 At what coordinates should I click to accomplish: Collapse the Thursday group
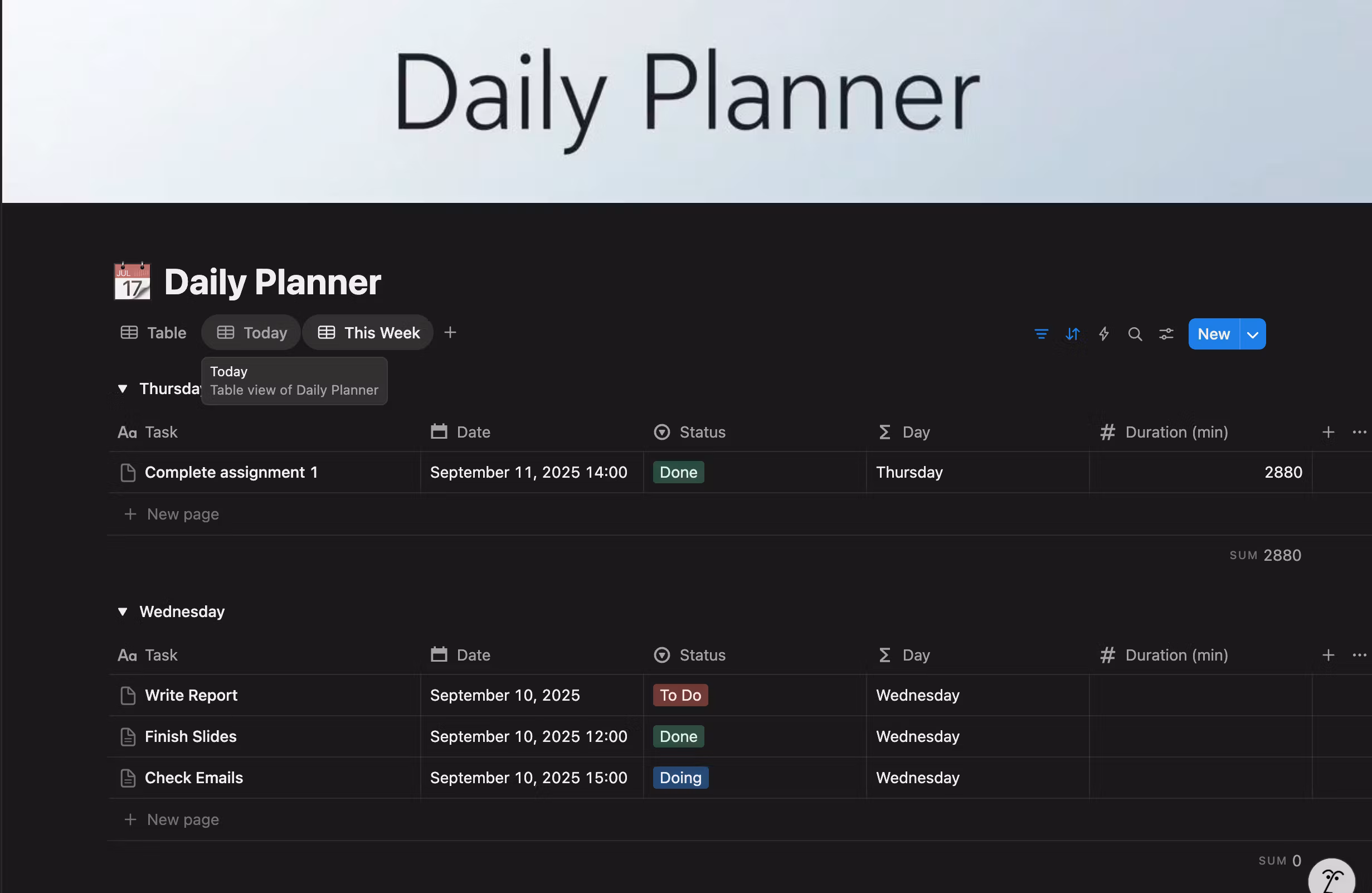pyautogui.click(x=122, y=389)
